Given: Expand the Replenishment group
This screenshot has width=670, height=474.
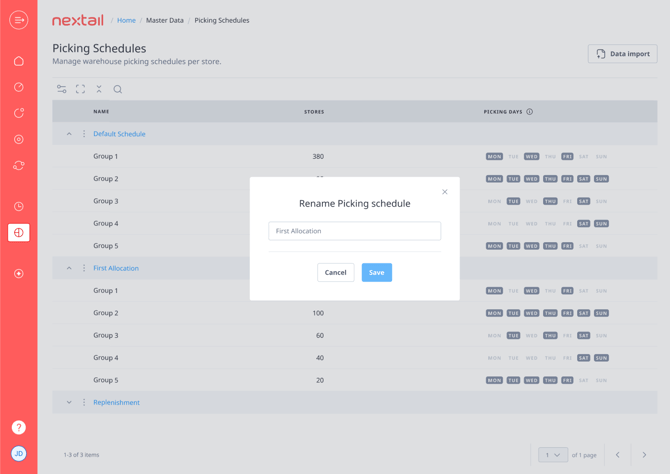Looking at the screenshot, I should click(x=69, y=402).
